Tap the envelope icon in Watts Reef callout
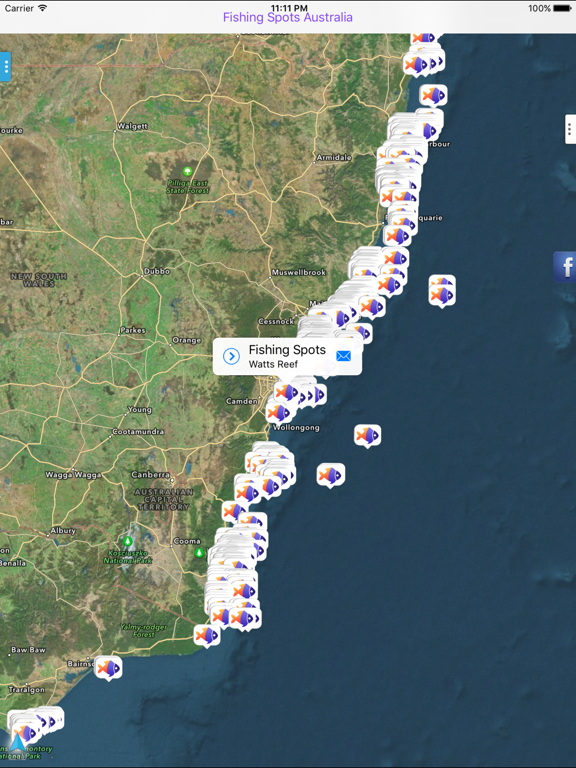The image size is (576, 768). tap(343, 356)
